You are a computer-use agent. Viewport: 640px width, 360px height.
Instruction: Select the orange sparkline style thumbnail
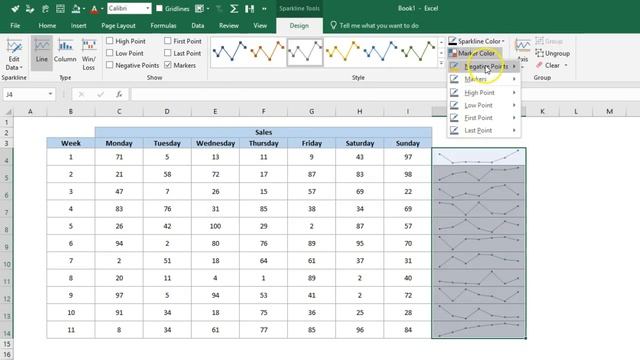click(267, 52)
